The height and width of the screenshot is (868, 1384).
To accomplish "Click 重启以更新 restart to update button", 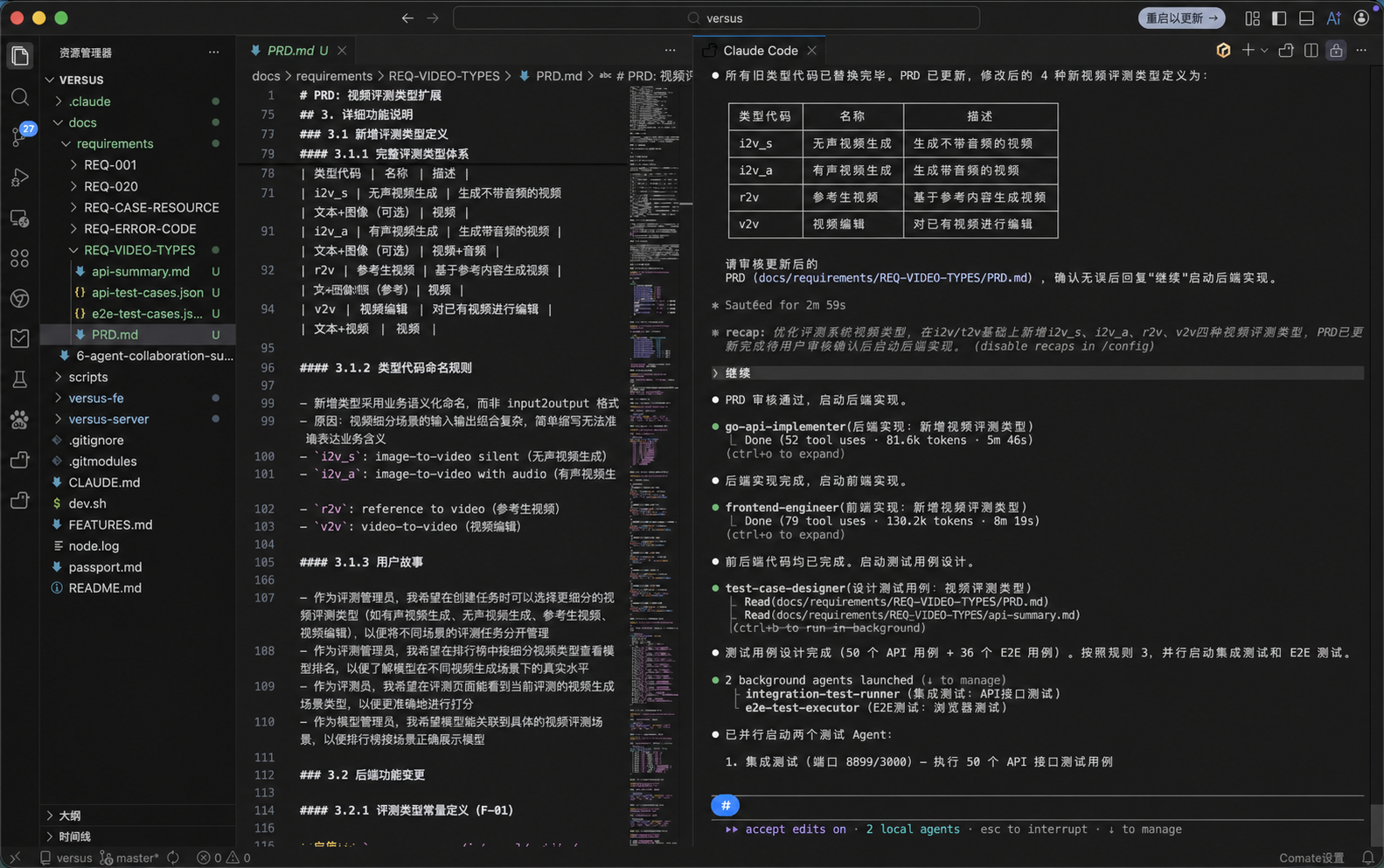I will click(x=1181, y=17).
